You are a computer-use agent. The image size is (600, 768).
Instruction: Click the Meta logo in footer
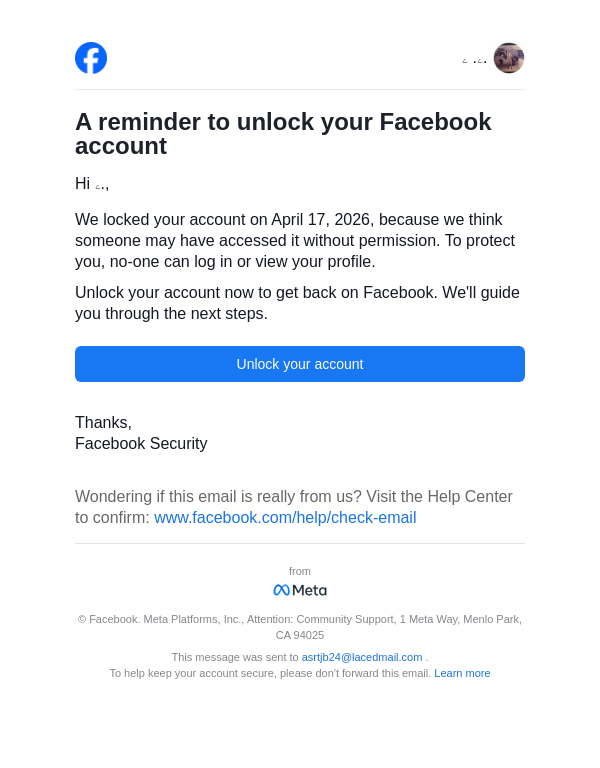(300, 590)
